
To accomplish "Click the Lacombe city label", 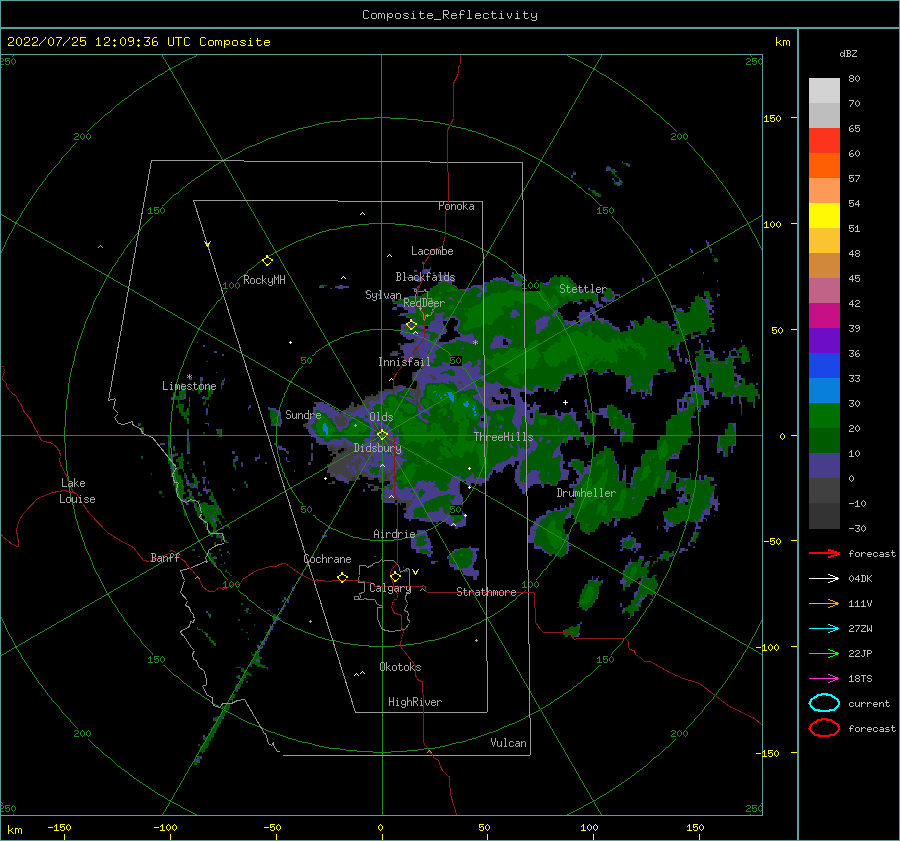I will pos(432,251).
